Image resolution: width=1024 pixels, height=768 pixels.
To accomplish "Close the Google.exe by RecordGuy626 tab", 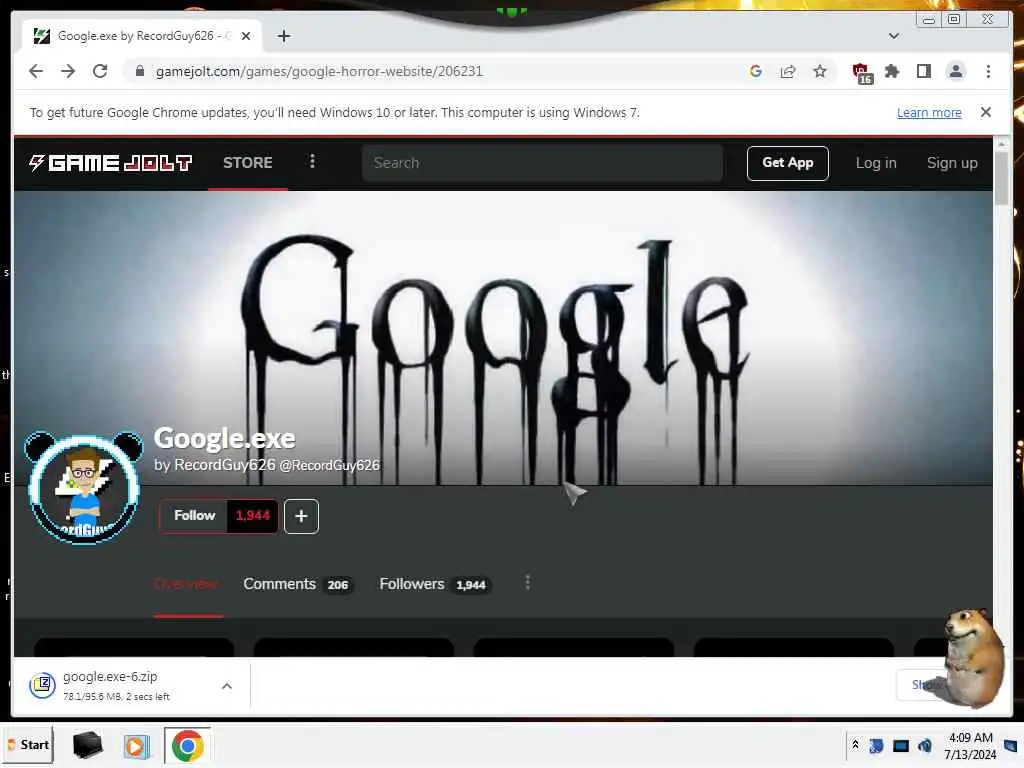I will [x=246, y=36].
